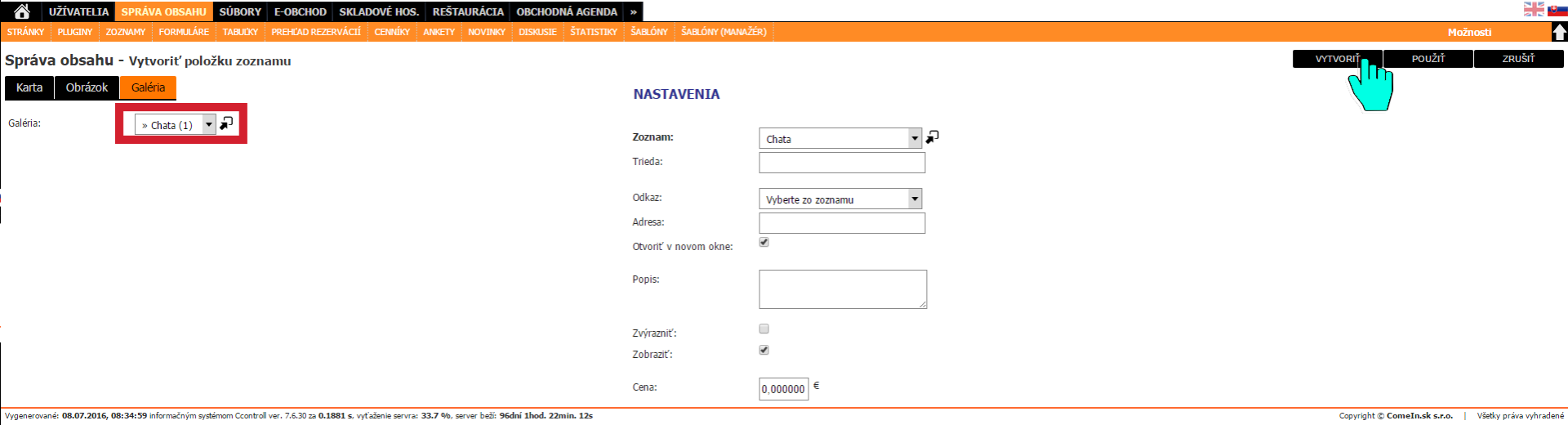Expand the Zoznam dropdown showing Chata
This screenshot has height=425, width=1568.
point(840,139)
